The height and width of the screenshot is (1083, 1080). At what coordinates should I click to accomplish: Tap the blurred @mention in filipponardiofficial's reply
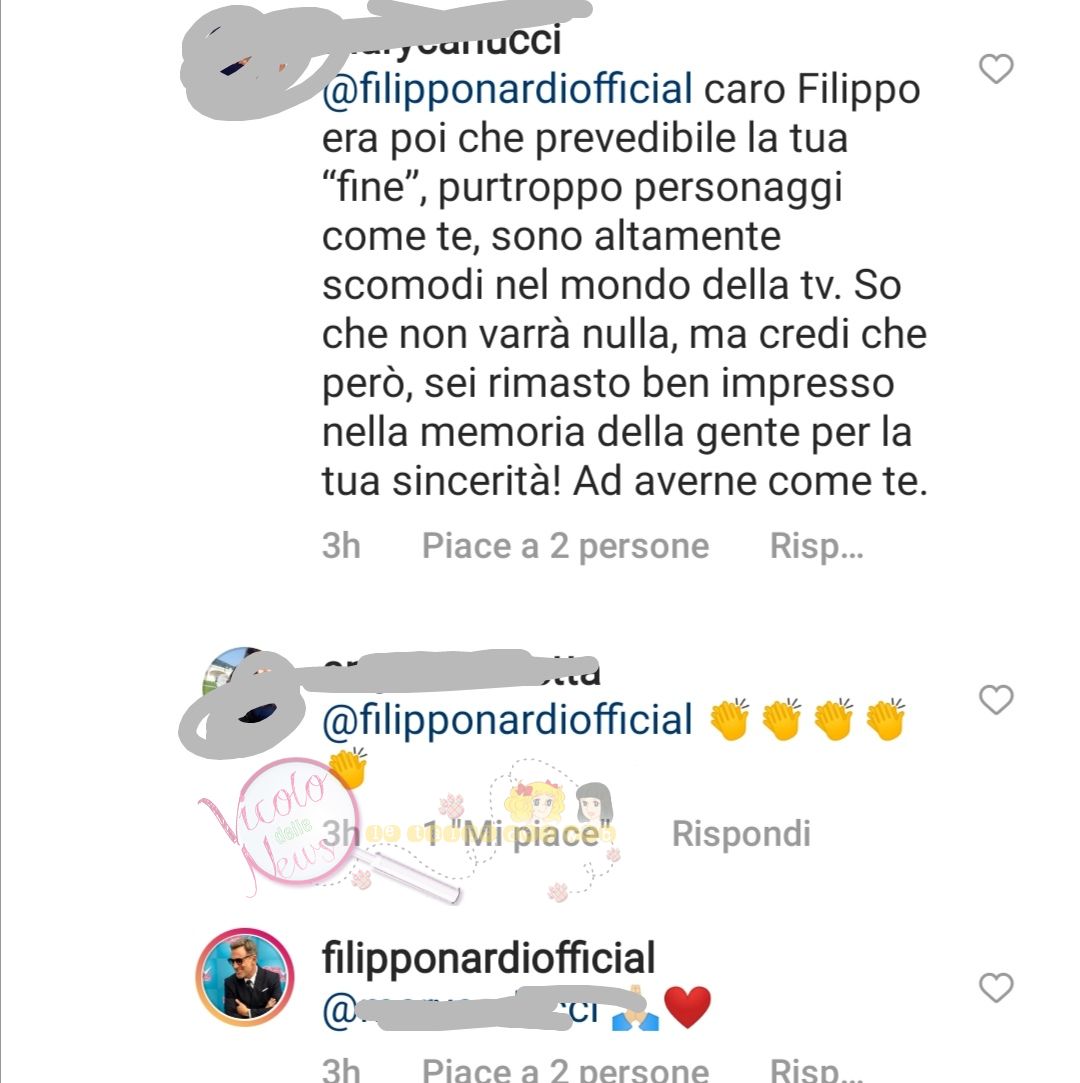click(x=461, y=1010)
